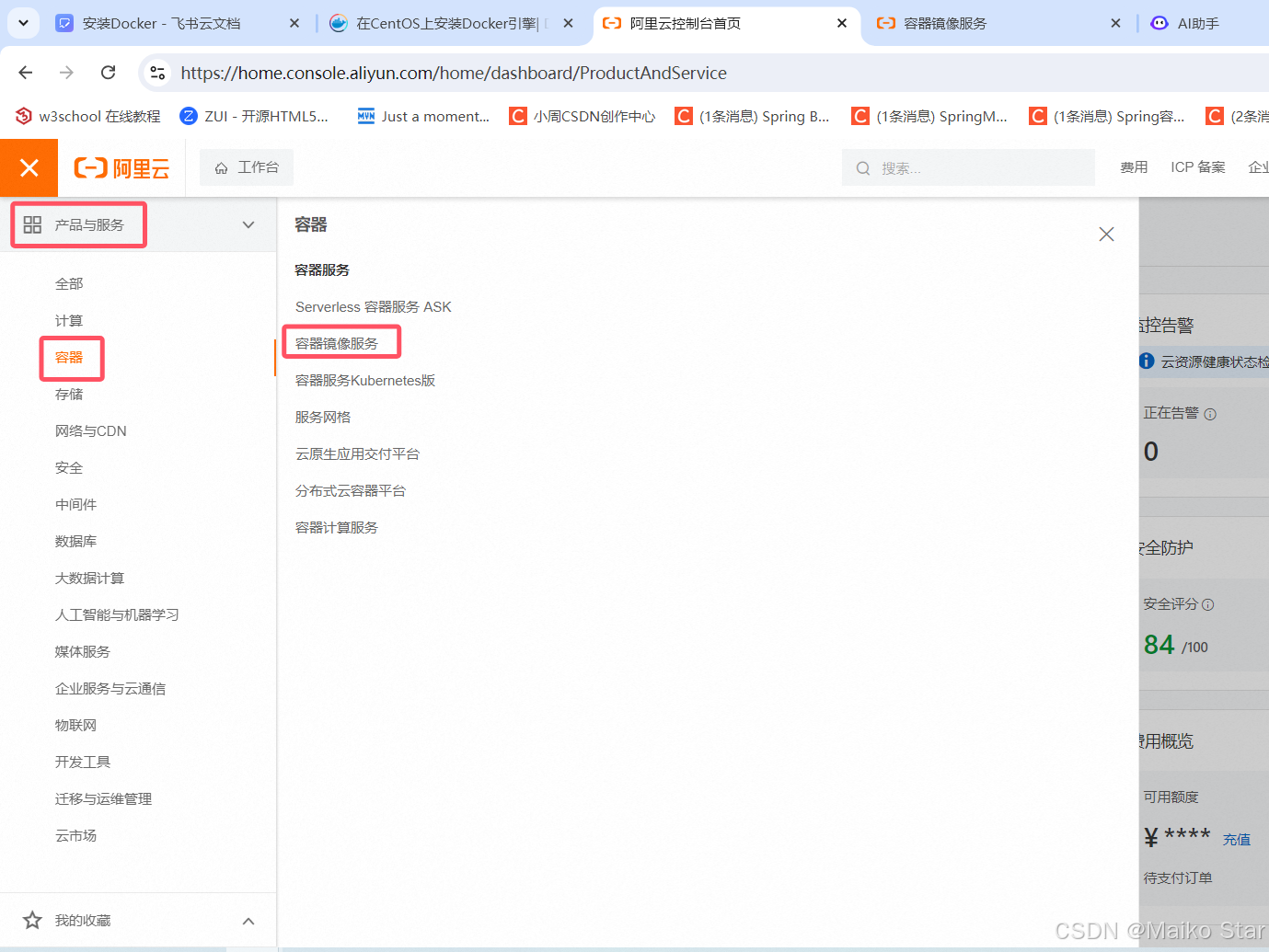Select the 全部 category

[69, 284]
